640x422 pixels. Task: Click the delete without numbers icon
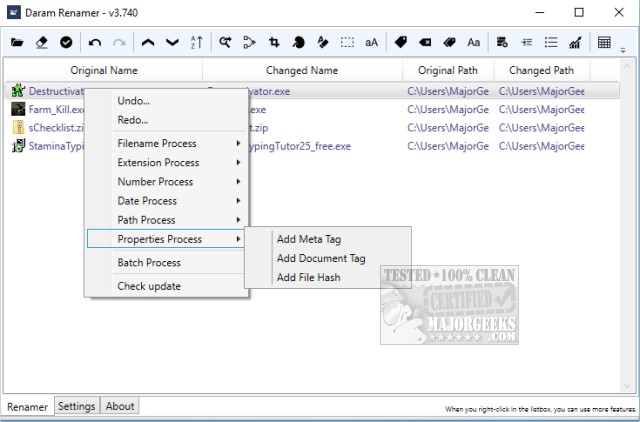point(502,42)
